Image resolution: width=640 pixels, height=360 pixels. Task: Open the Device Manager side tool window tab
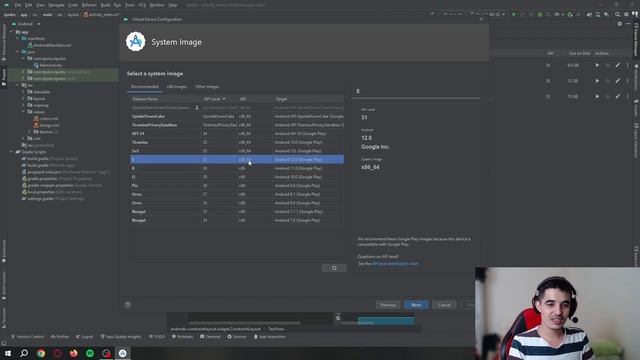(636, 40)
